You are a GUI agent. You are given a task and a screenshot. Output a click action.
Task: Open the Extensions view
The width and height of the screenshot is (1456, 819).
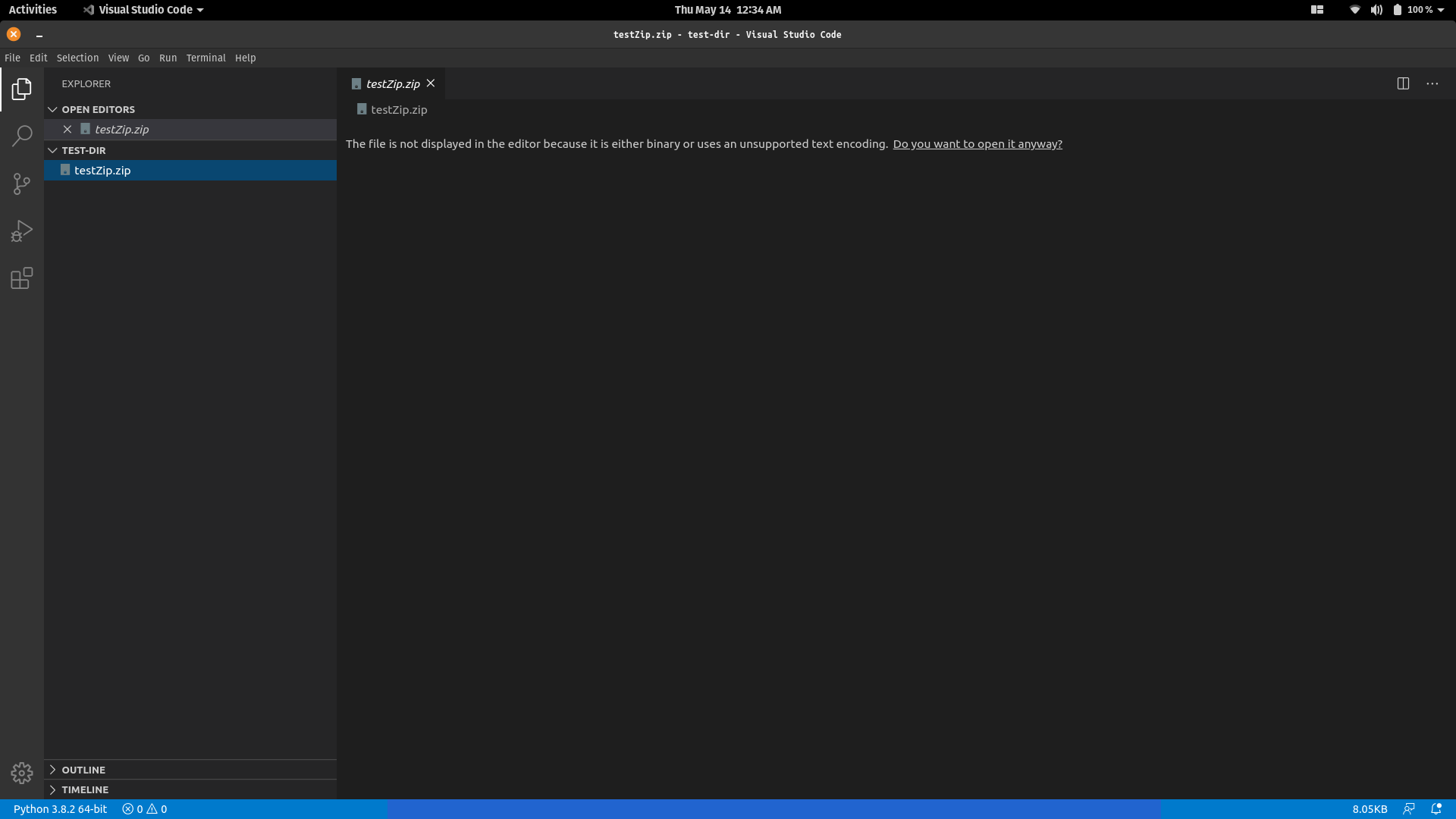(21, 278)
